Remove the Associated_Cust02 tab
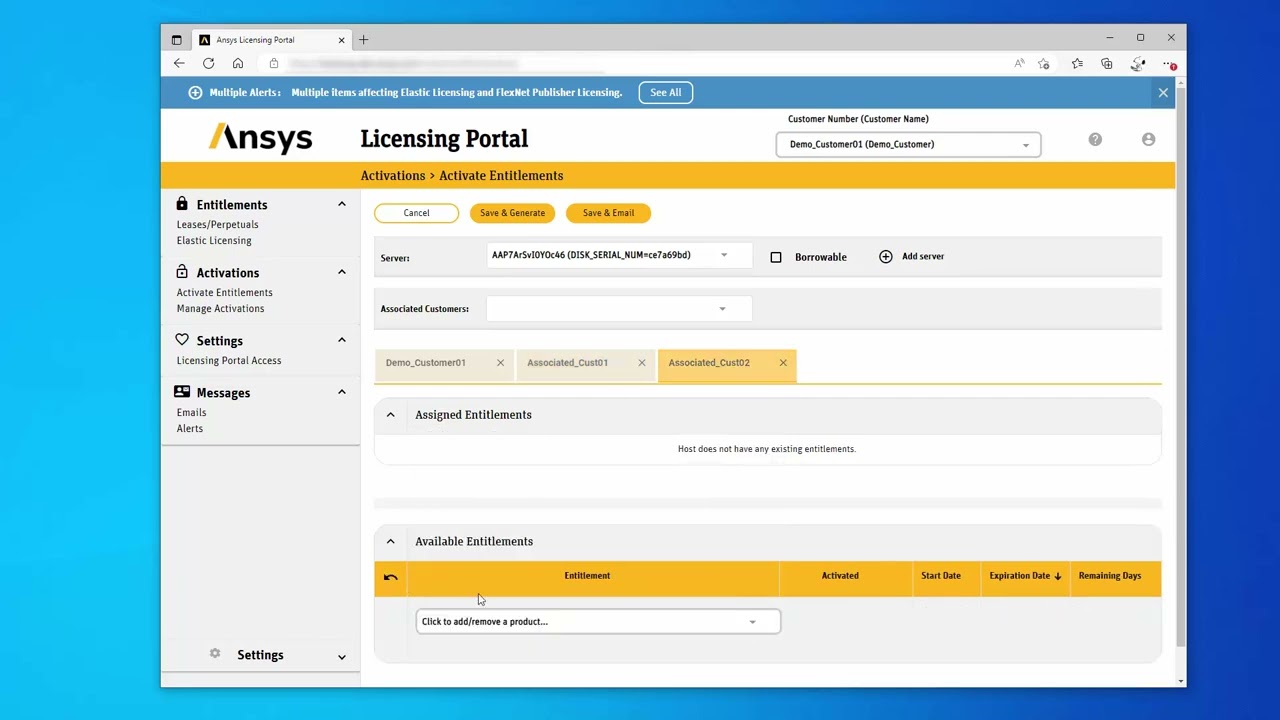This screenshot has width=1280, height=720. pyautogui.click(x=783, y=363)
